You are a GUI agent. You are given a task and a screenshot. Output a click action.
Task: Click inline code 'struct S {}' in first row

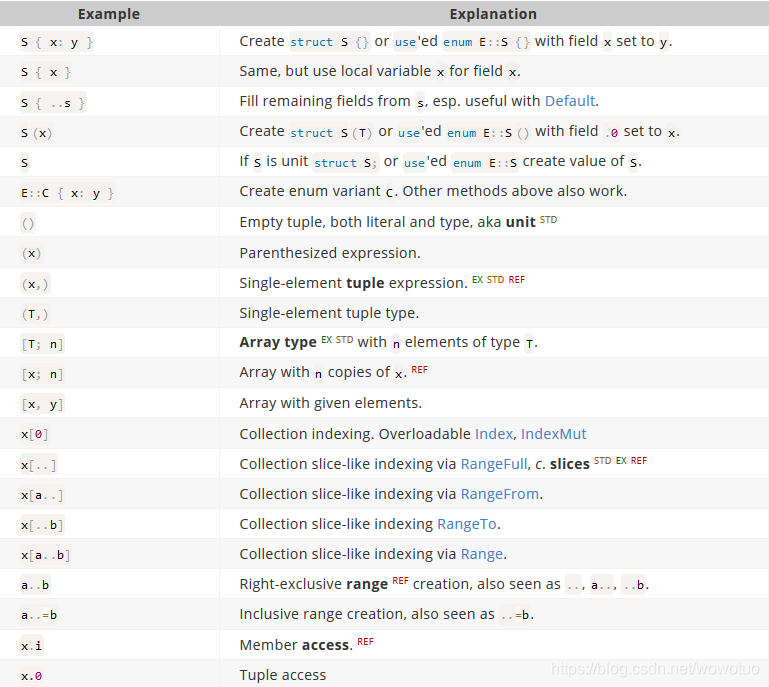(x=329, y=42)
